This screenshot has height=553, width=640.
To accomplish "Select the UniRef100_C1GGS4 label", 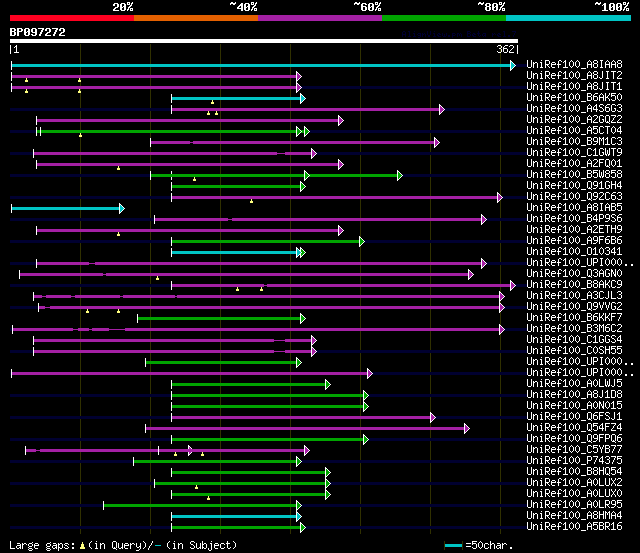I will pyautogui.click(x=574, y=340).
